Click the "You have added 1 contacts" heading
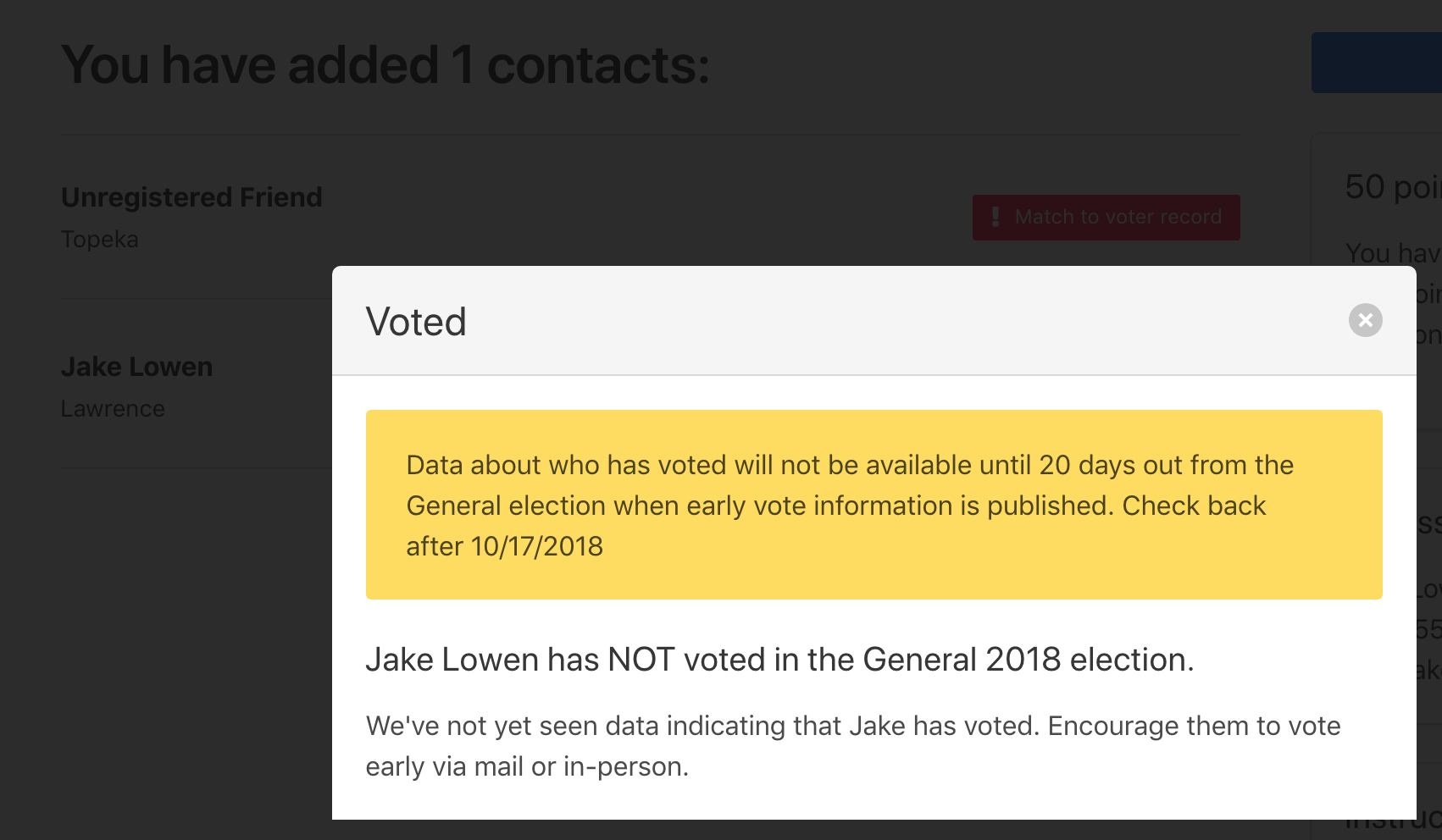 click(x=385, y=65)
